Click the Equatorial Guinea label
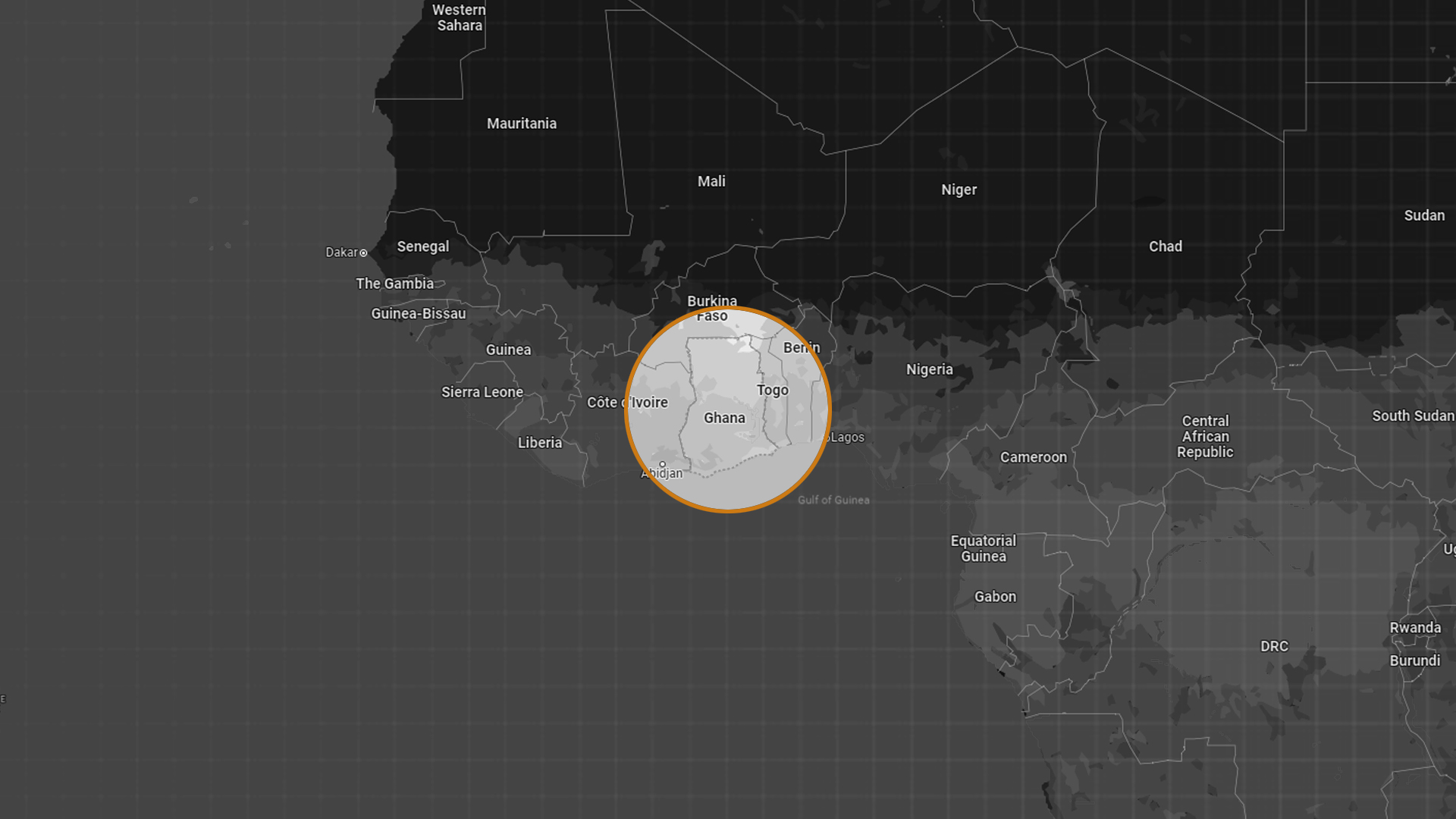1456x819 pixels. (x=983, y=548)
